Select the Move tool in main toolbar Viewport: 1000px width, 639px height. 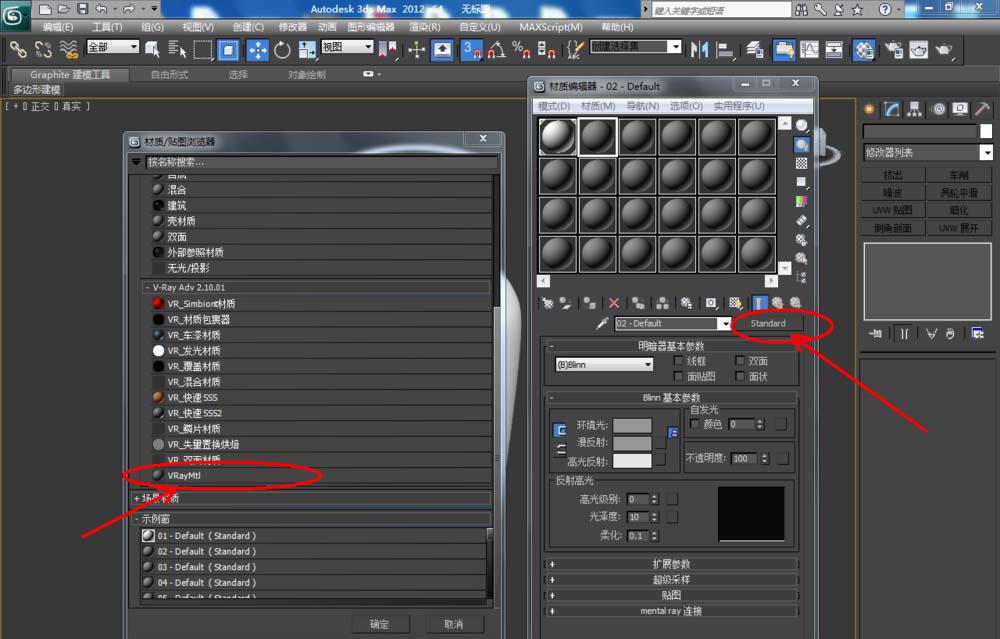pos(257,50)
